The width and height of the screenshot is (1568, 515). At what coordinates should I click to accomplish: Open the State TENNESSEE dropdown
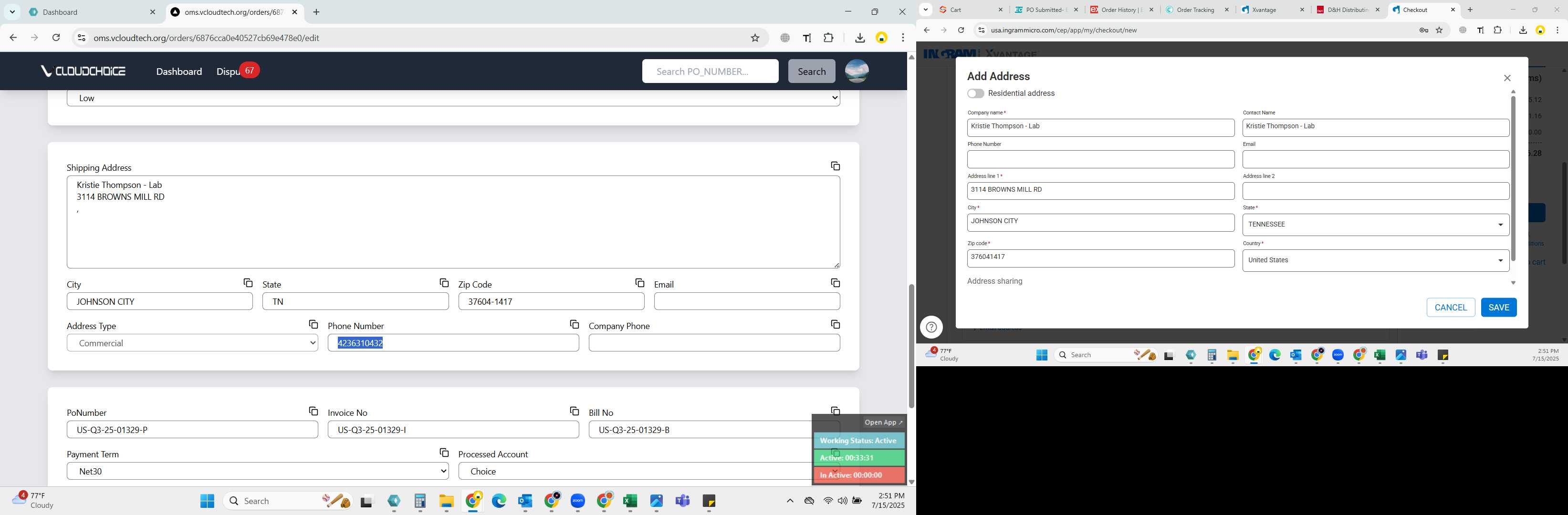pyautogui.click(x=1375, y=225)
